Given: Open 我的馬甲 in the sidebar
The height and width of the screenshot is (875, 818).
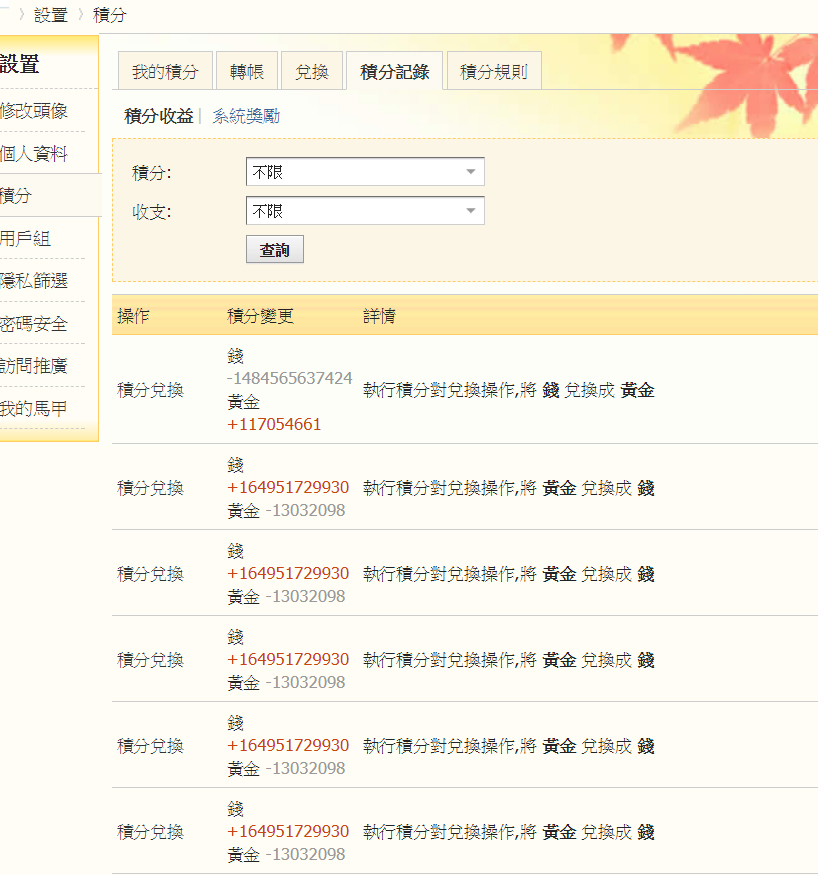Looking at the screenshot, I should coord(34,409).
